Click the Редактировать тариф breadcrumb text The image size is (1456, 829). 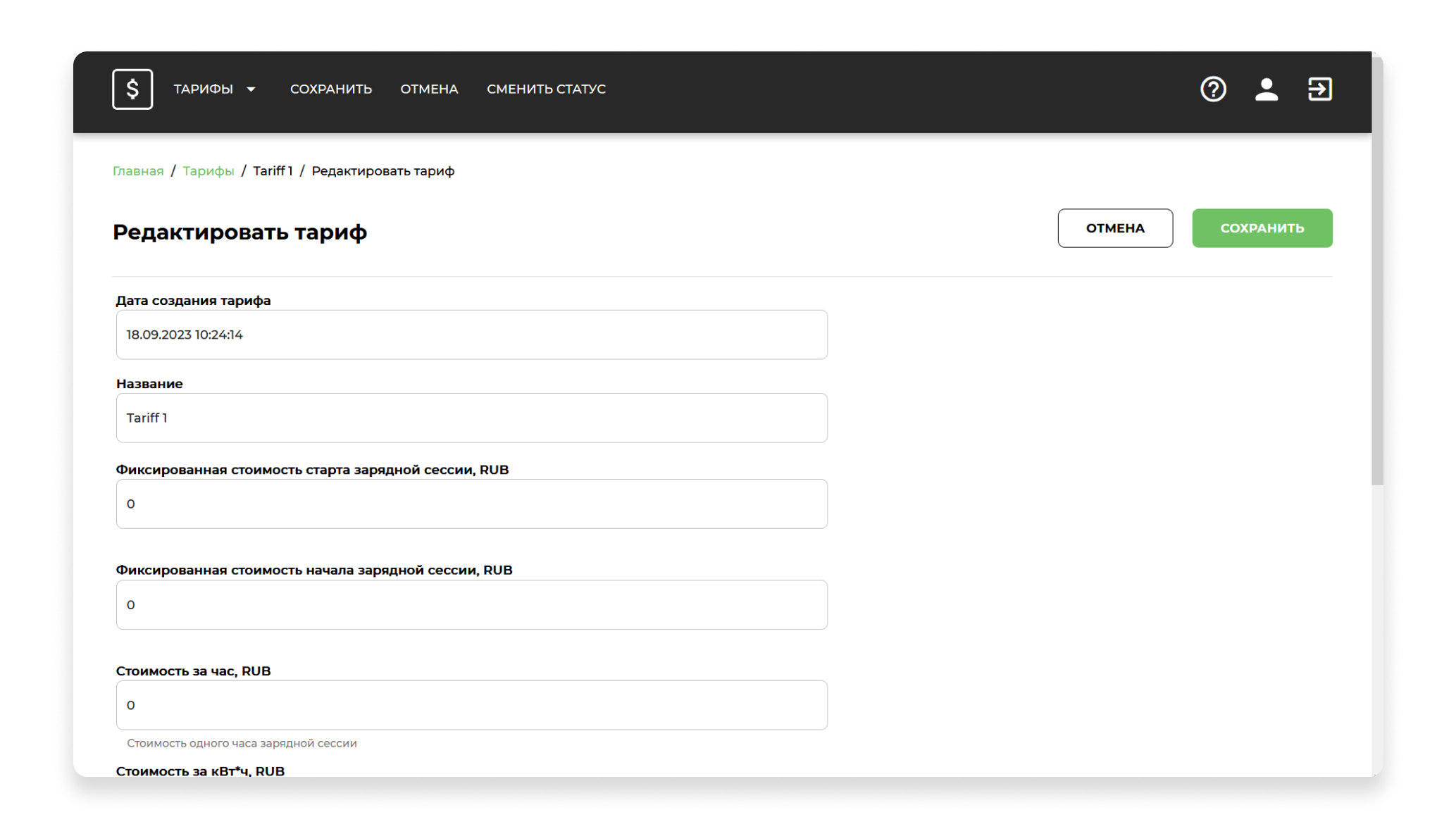click(383, 170)
